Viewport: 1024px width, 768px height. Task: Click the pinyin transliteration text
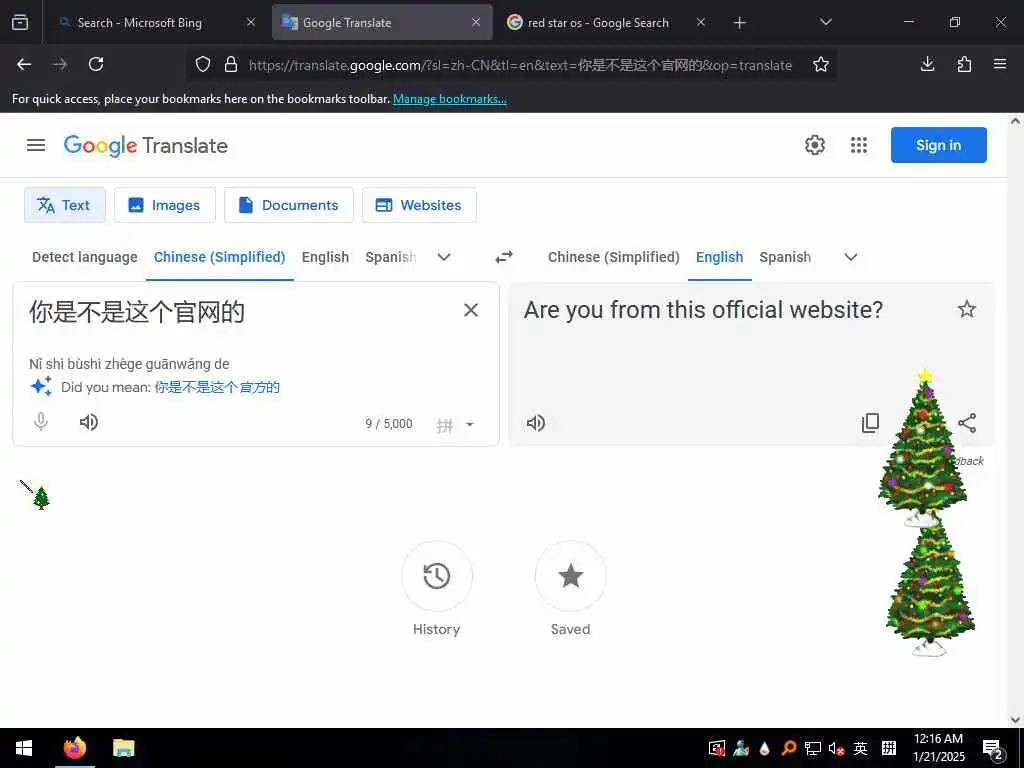point(129,364)
